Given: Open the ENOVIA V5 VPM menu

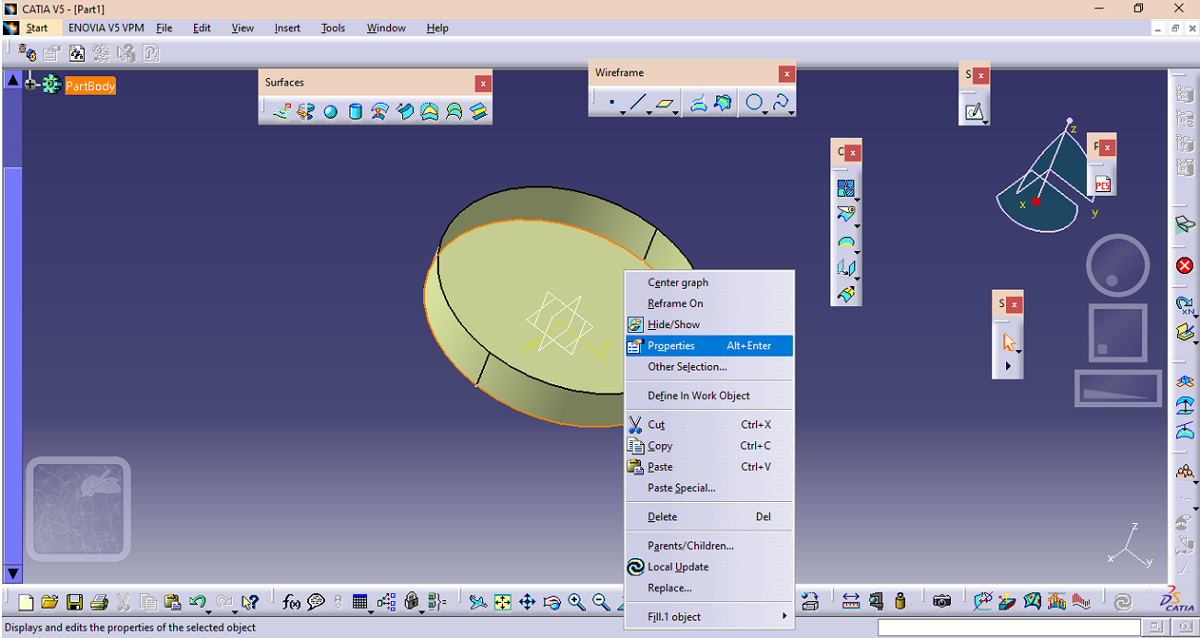Looking at the screenshot, I should 106,28.
